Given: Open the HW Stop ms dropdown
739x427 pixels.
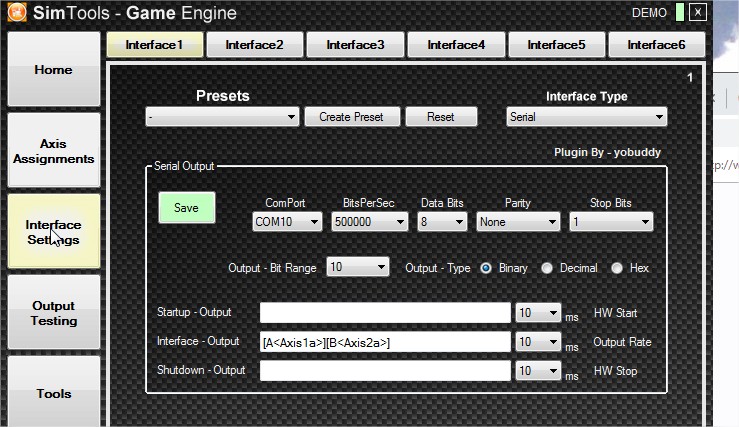Looking at the screenshot, I should point(538,371).
